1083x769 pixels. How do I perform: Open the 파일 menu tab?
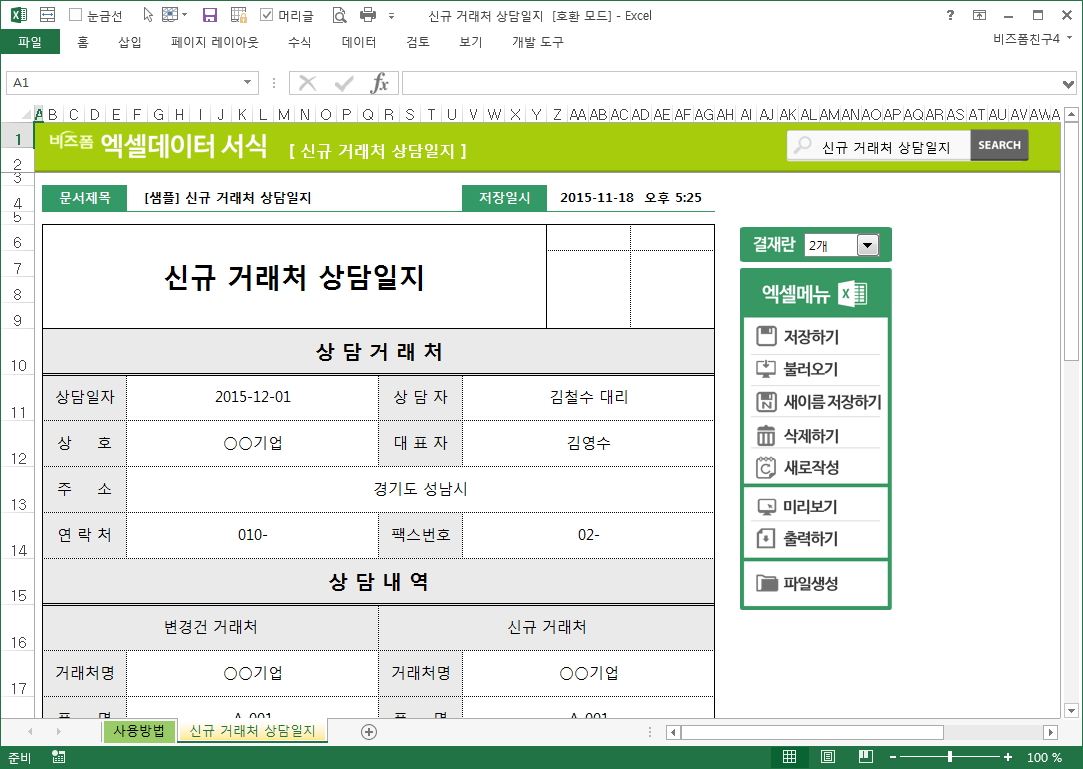click(x=30, y=42)
